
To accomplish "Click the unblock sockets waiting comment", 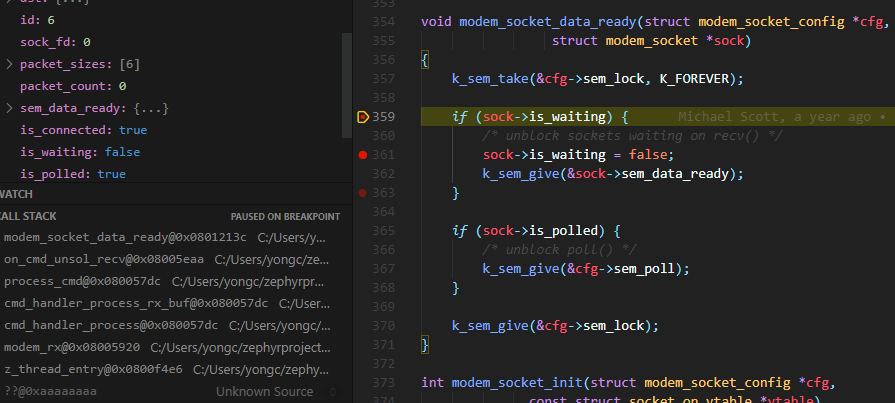I will coord(632,136).
